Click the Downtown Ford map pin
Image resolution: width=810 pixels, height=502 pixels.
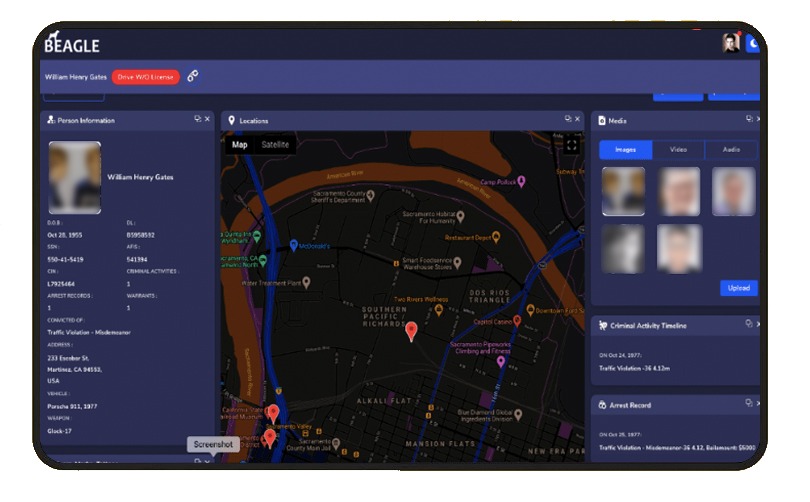tap(530, 310)
